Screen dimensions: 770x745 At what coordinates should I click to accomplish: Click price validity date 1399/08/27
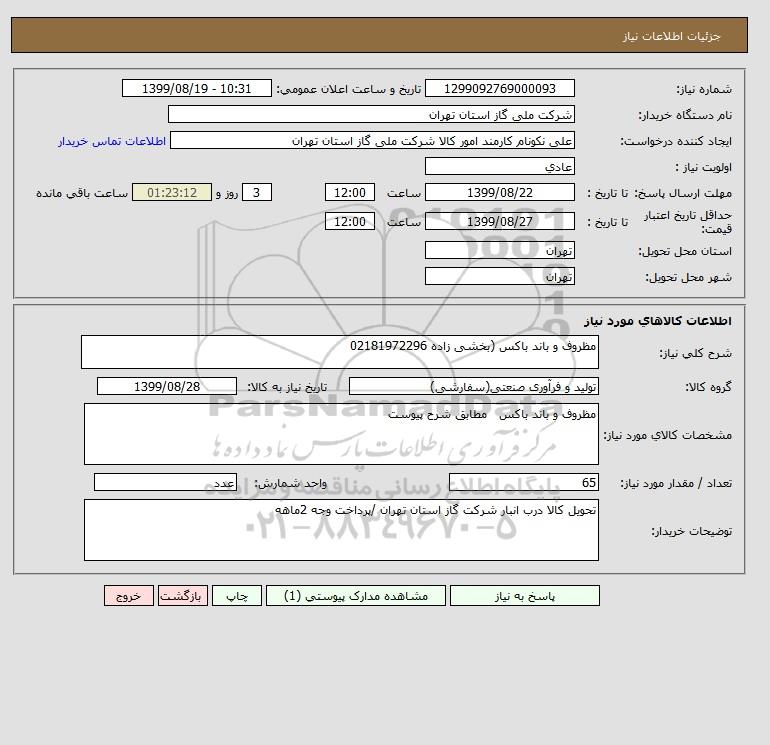(499, 221)
